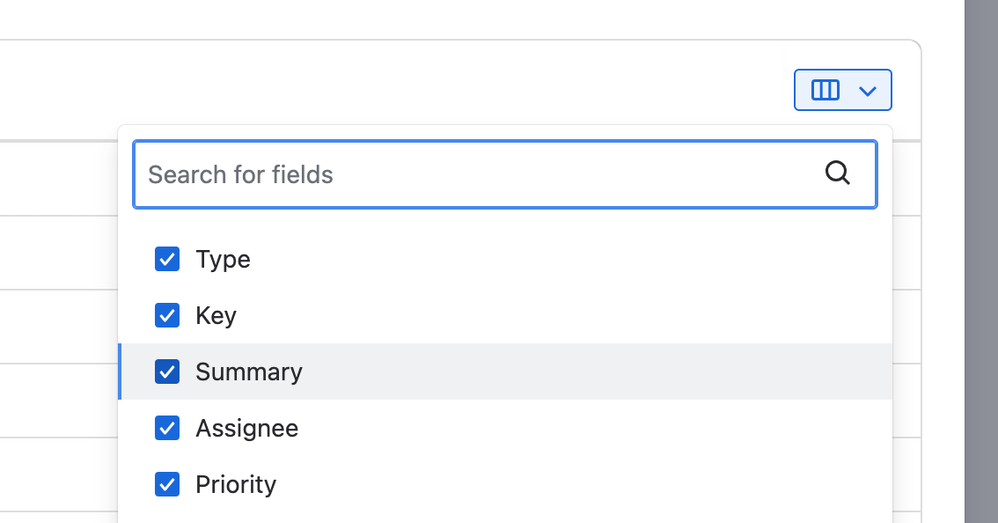Click the magnifying glass search icon
This screenshot has height=523, width=998.
click(838, 174)
